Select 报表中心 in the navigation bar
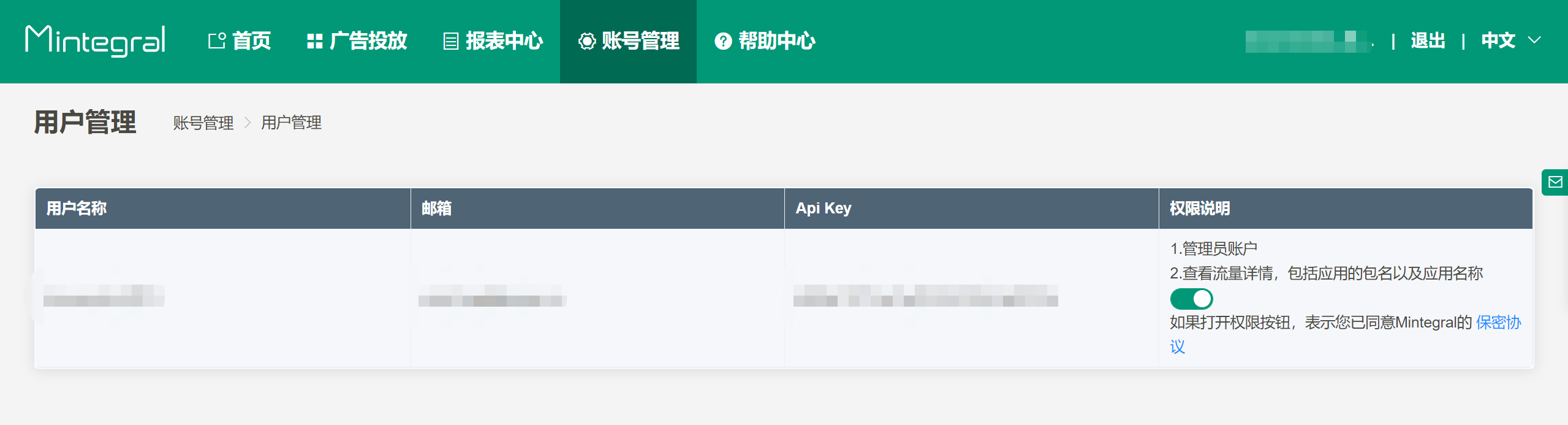 click(x=504, y=40)
